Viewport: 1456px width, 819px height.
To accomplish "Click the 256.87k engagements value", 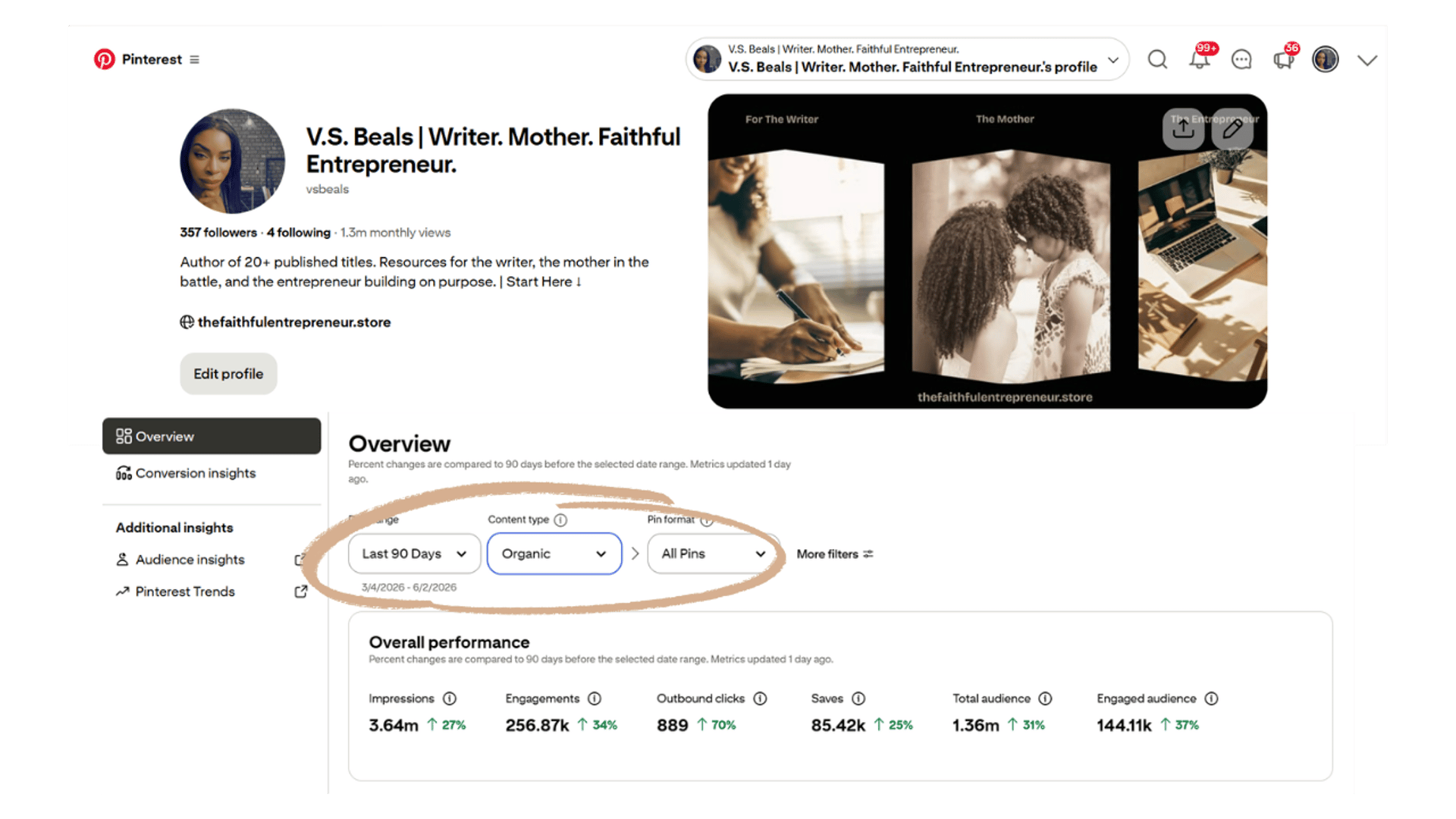I will pos(537,726).
